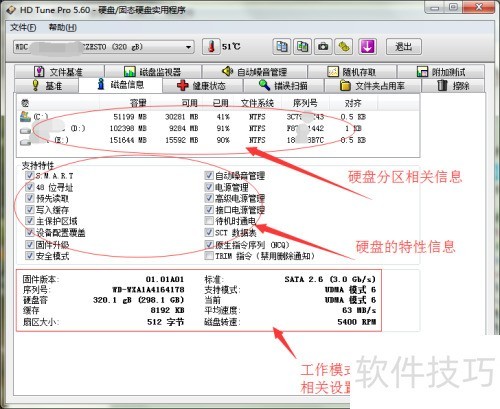Select the C: system drive icon
500x409 pixels.
pos(25,116)
